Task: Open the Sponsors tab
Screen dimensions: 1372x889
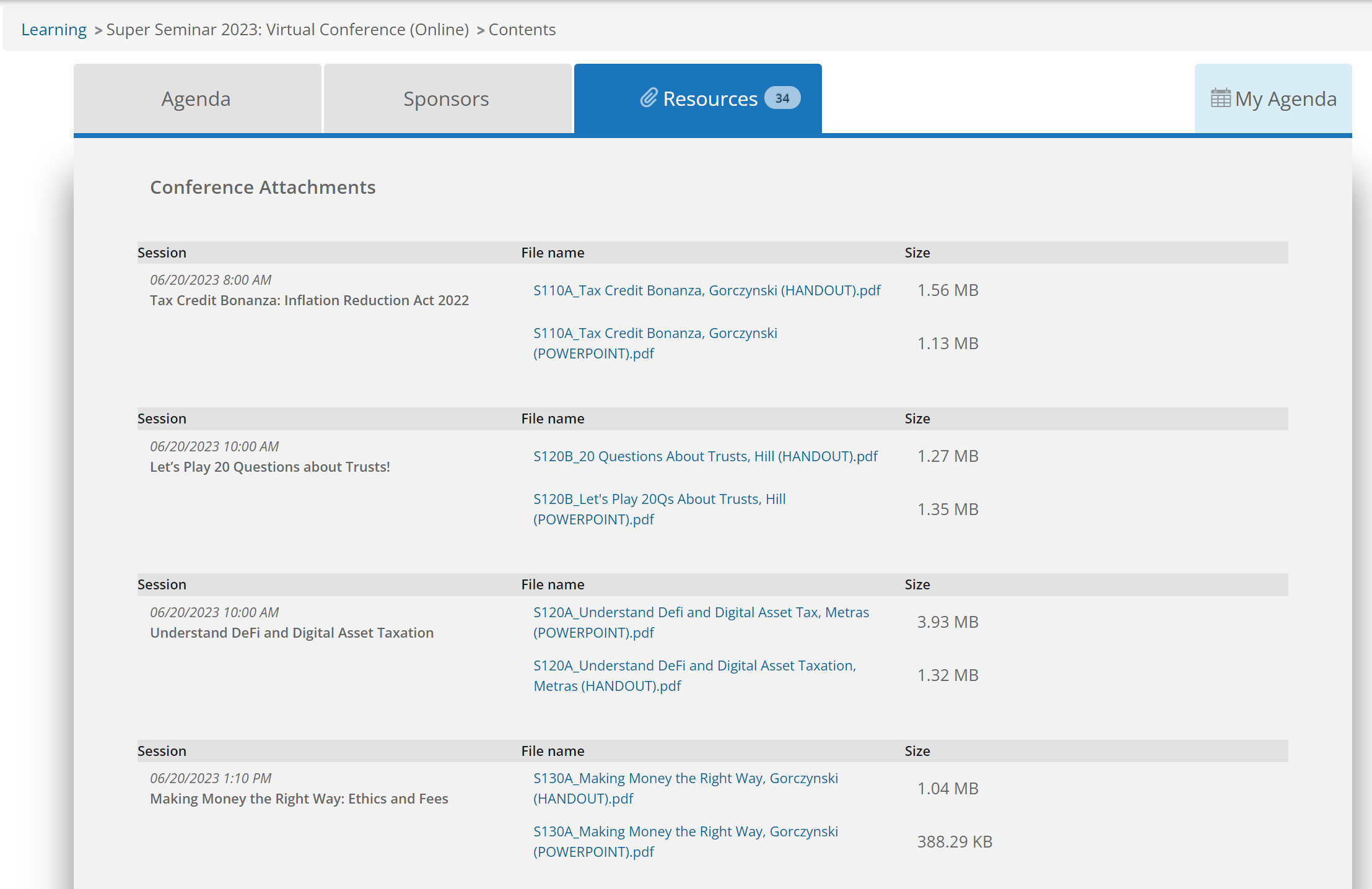Action: click(x=447, y=98)
